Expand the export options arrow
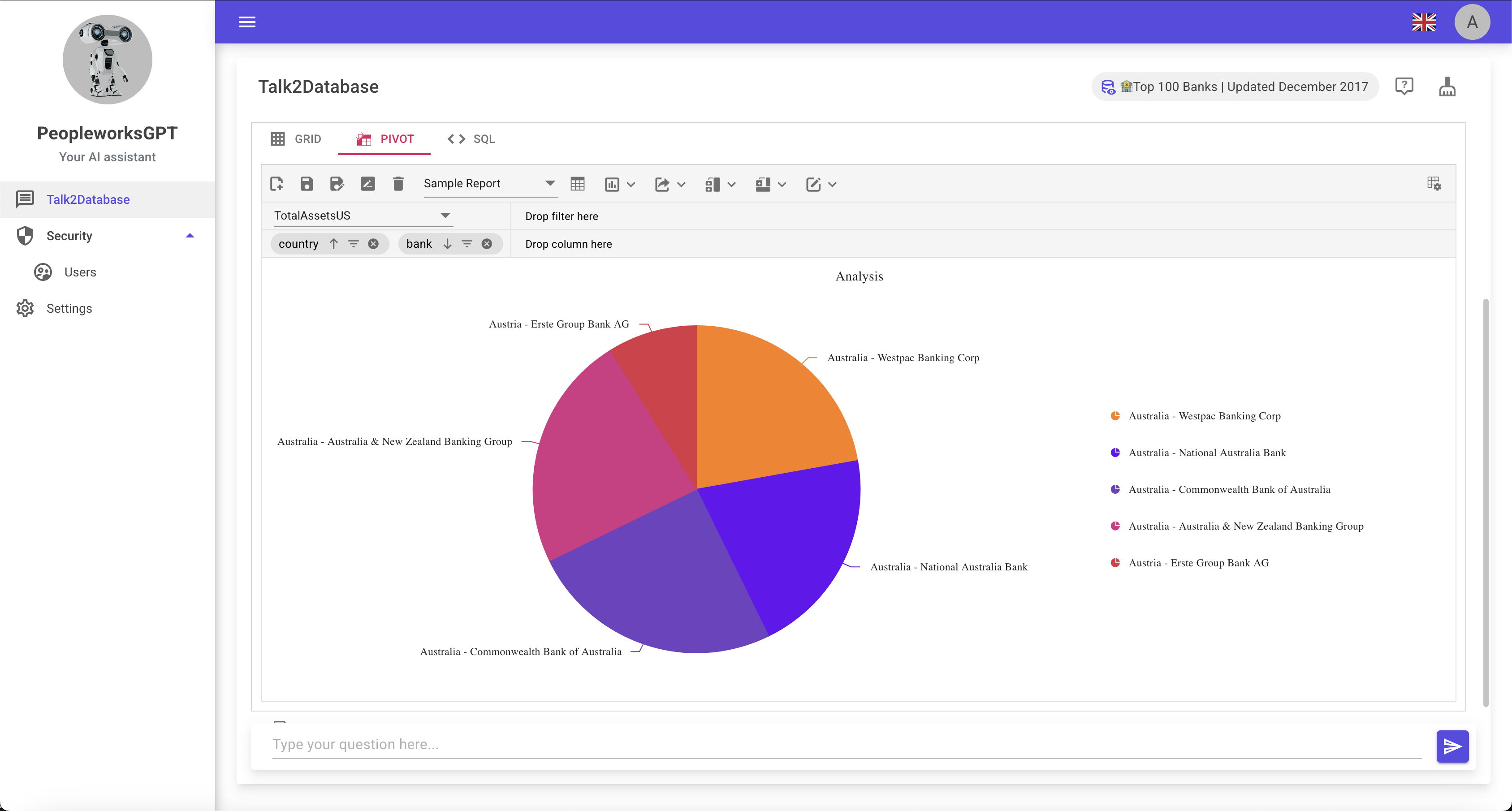 (x=682, y=185)
